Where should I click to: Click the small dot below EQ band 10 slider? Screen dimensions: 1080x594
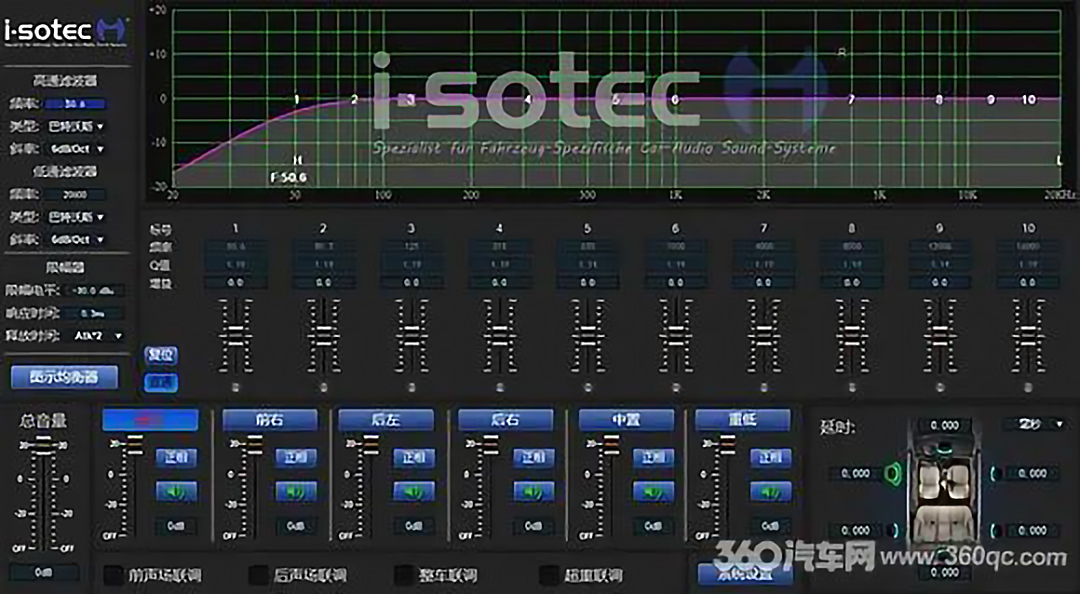point(1028,387)
